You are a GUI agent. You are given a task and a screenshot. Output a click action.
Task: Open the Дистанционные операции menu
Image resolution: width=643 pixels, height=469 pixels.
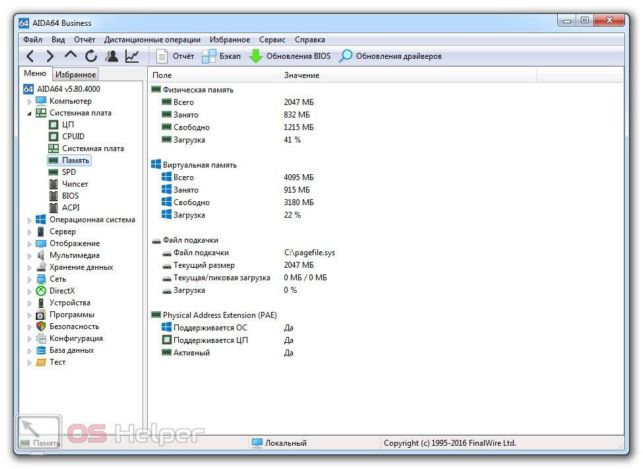point(152,39)
